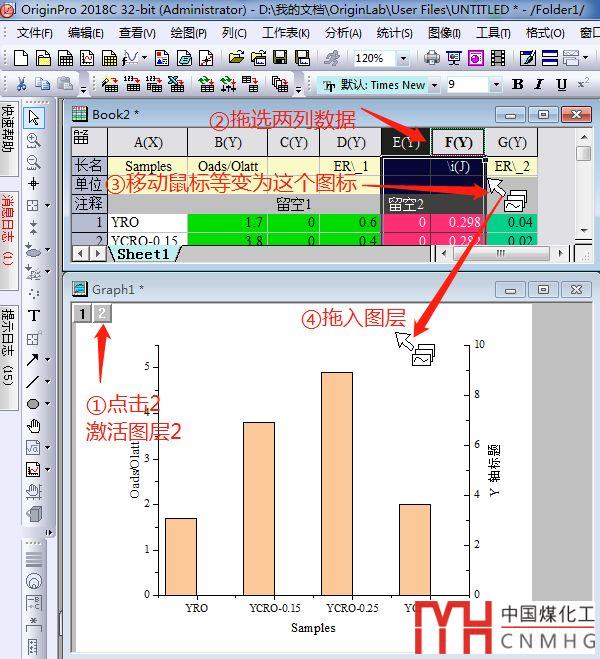Click the previous sheet navigation arrow
The width and height of the screenshot is (600, 659).
point(81,253)
